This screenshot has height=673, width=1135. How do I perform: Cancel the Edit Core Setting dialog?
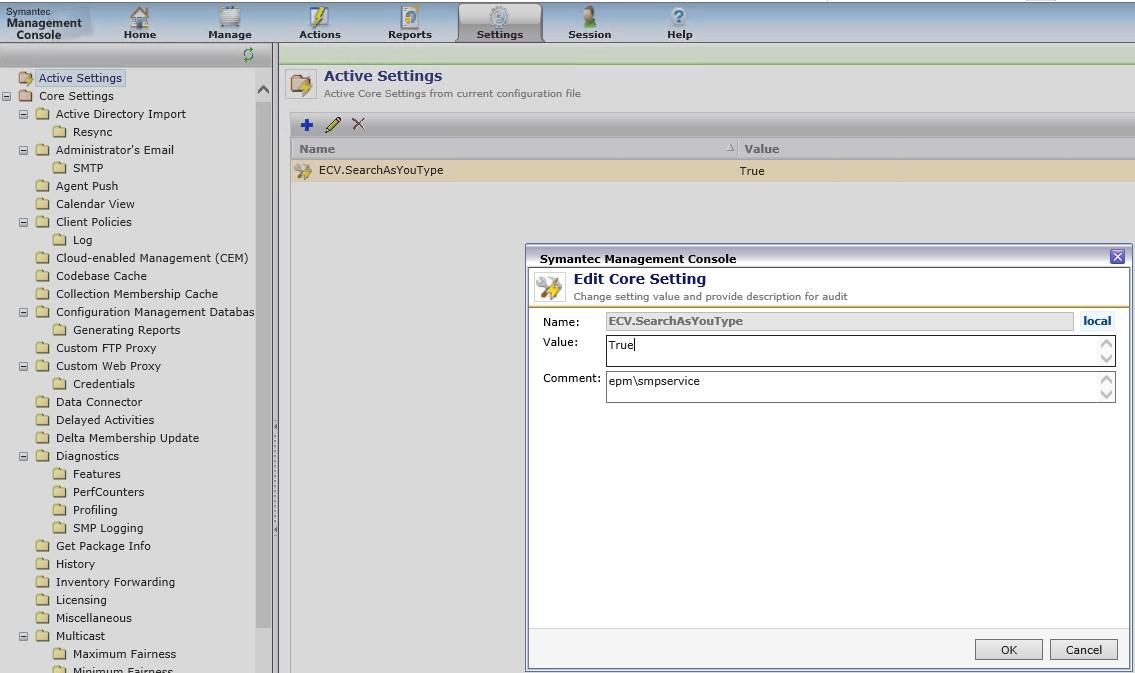point(1083,650)
